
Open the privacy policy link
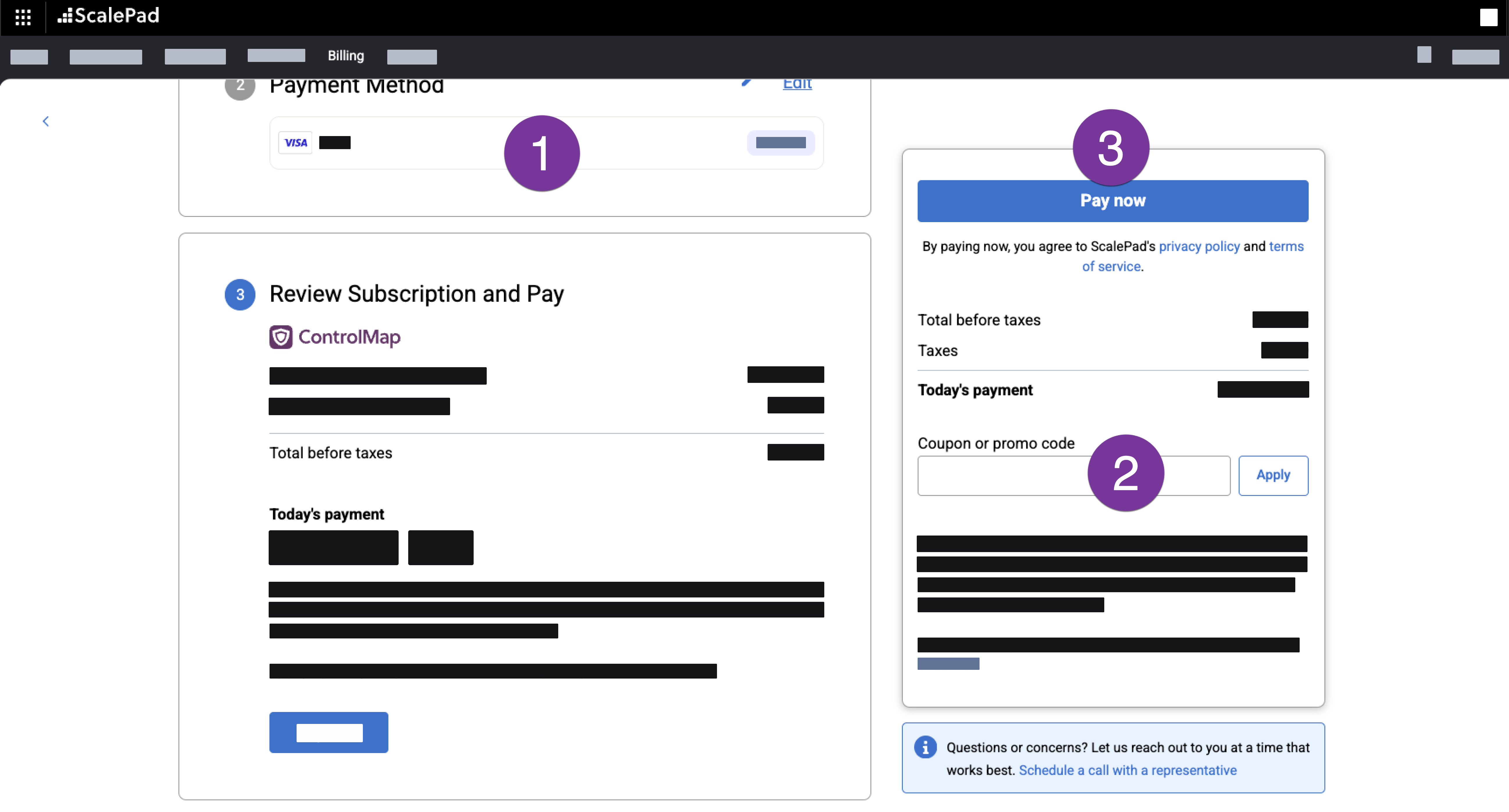click(1199, 246)
